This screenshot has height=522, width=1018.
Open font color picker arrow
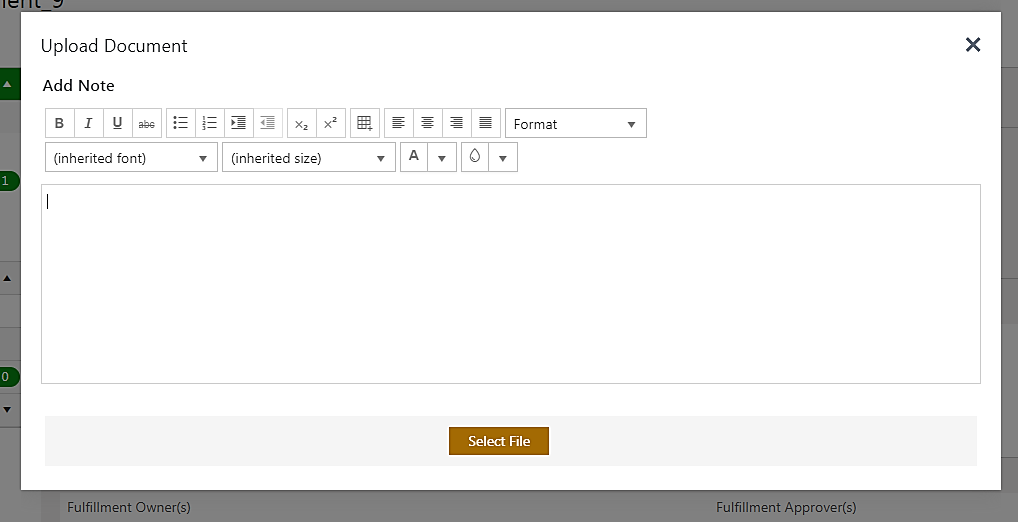click(x=442, y=158)
